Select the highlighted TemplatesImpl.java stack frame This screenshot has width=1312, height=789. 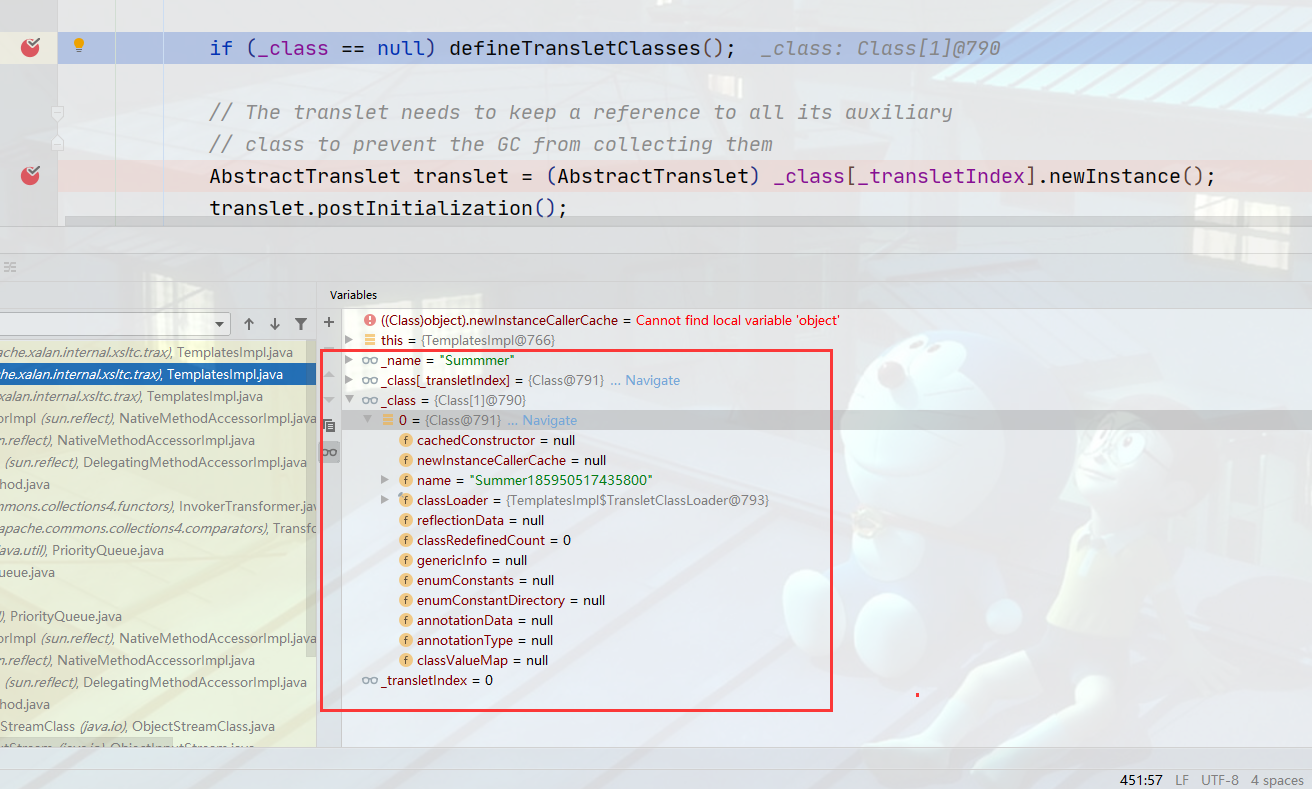158,374
